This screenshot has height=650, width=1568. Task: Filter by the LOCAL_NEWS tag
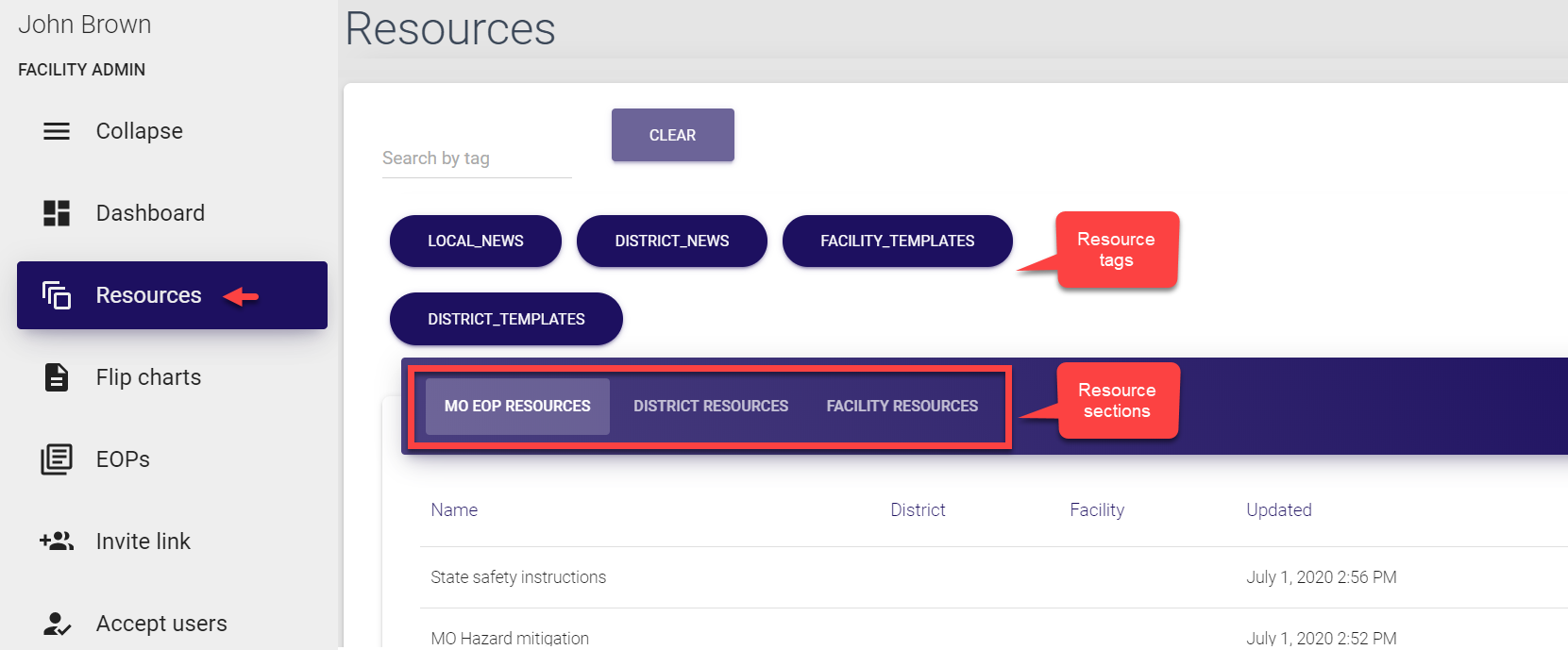475,242
